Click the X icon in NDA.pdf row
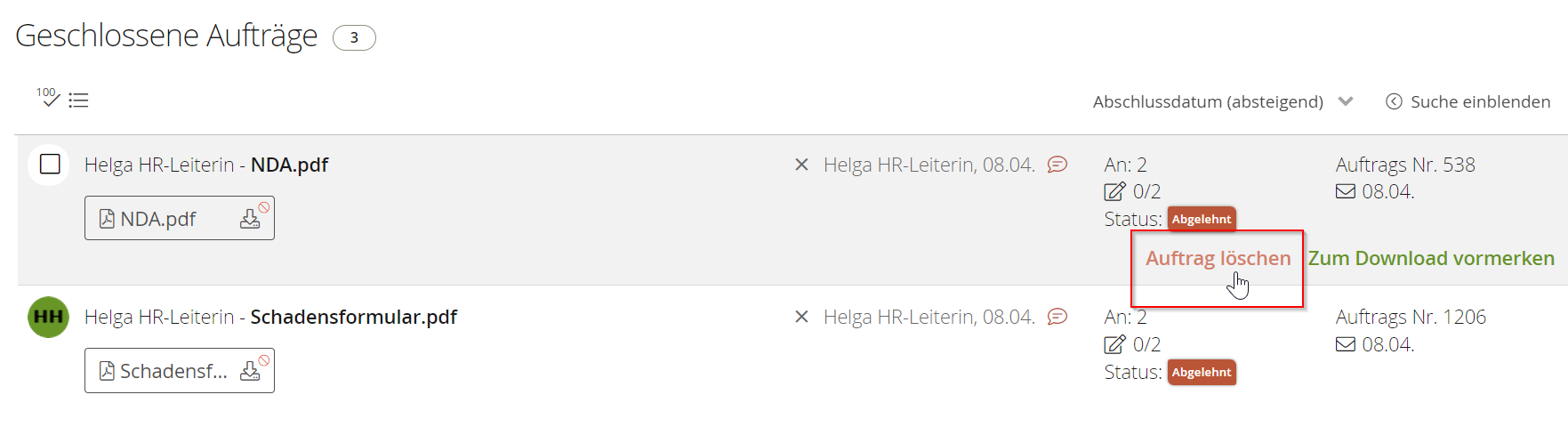 coord(801,165)
